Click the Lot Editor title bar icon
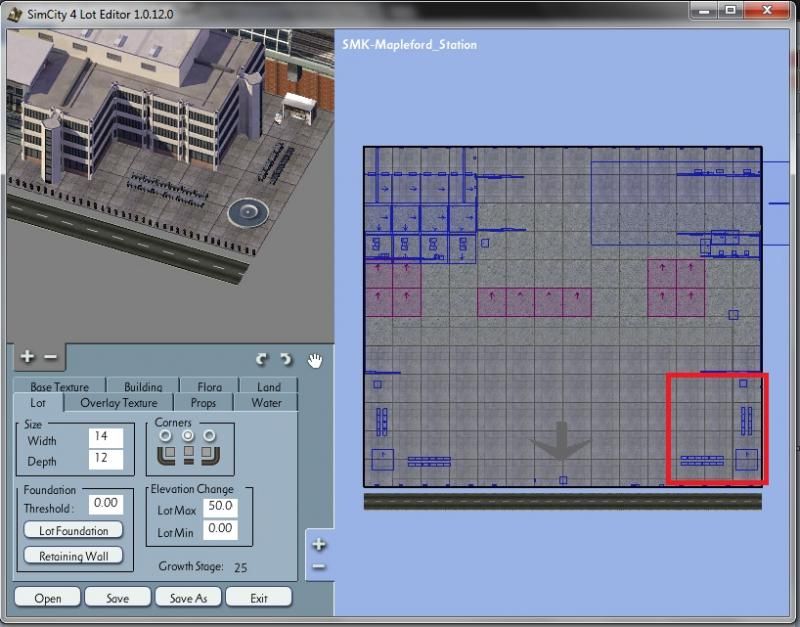Image resolution: width=800 pixels, height=627 pixels. [x=15, y=13]
